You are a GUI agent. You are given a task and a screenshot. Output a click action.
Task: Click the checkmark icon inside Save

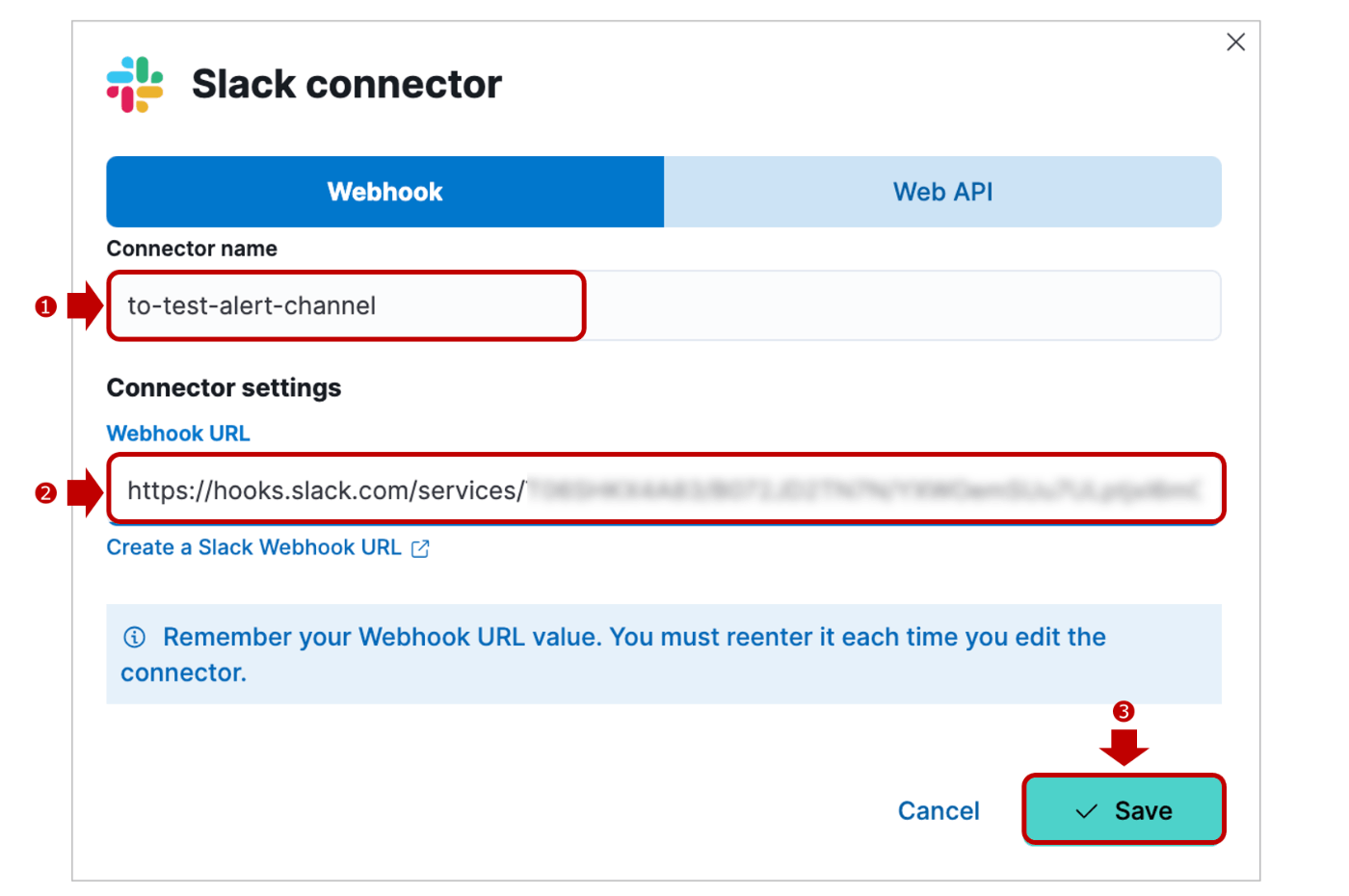pyautogui.click(x=1086, y=811)
